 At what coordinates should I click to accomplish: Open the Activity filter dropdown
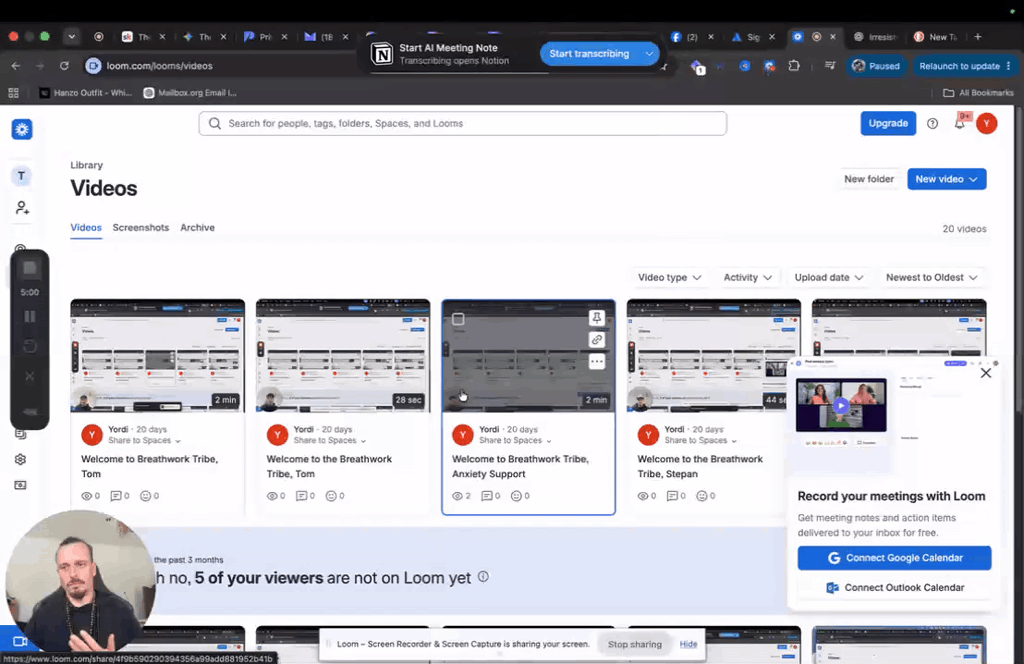coord(748,277)
